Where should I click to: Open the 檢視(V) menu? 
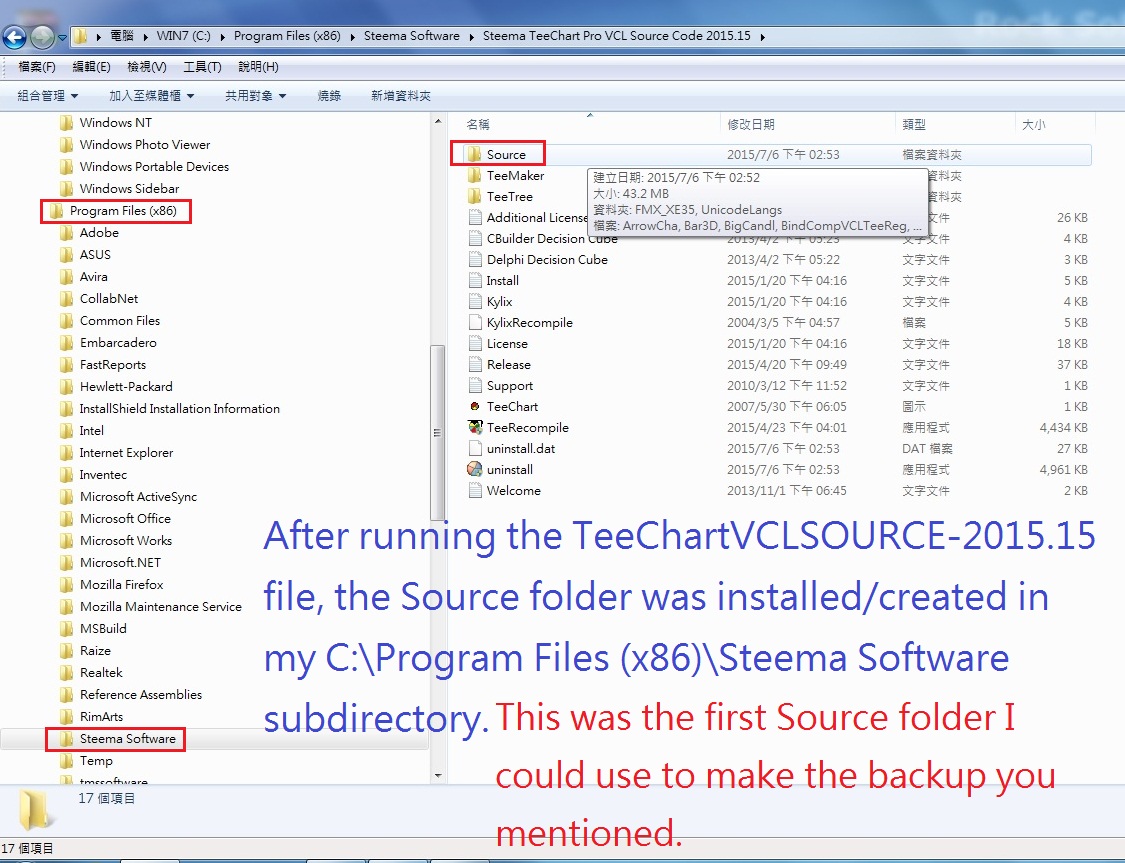click(x=146, y=67)
